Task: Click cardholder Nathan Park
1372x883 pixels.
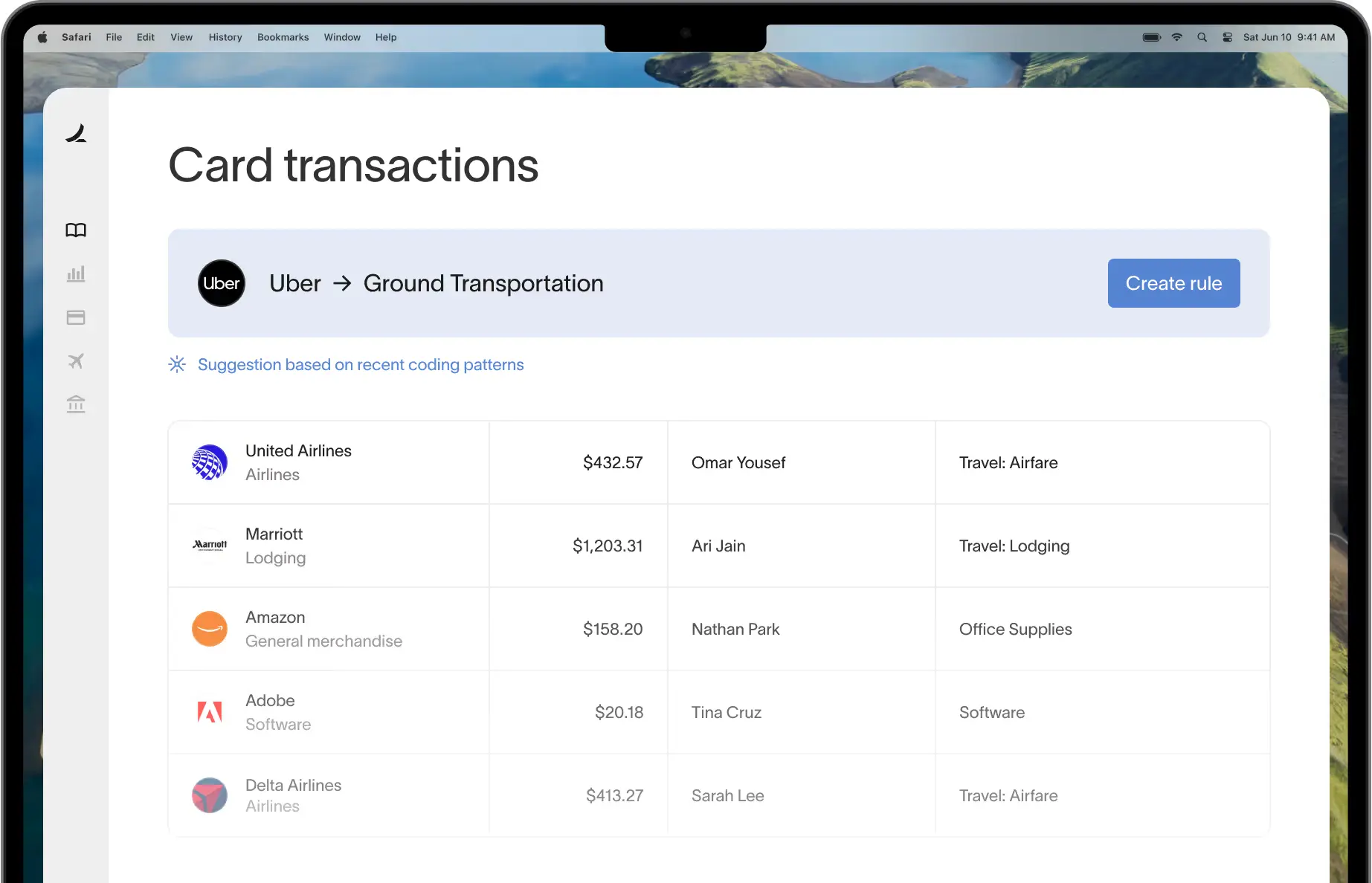Action: click(x=735, y=629)
